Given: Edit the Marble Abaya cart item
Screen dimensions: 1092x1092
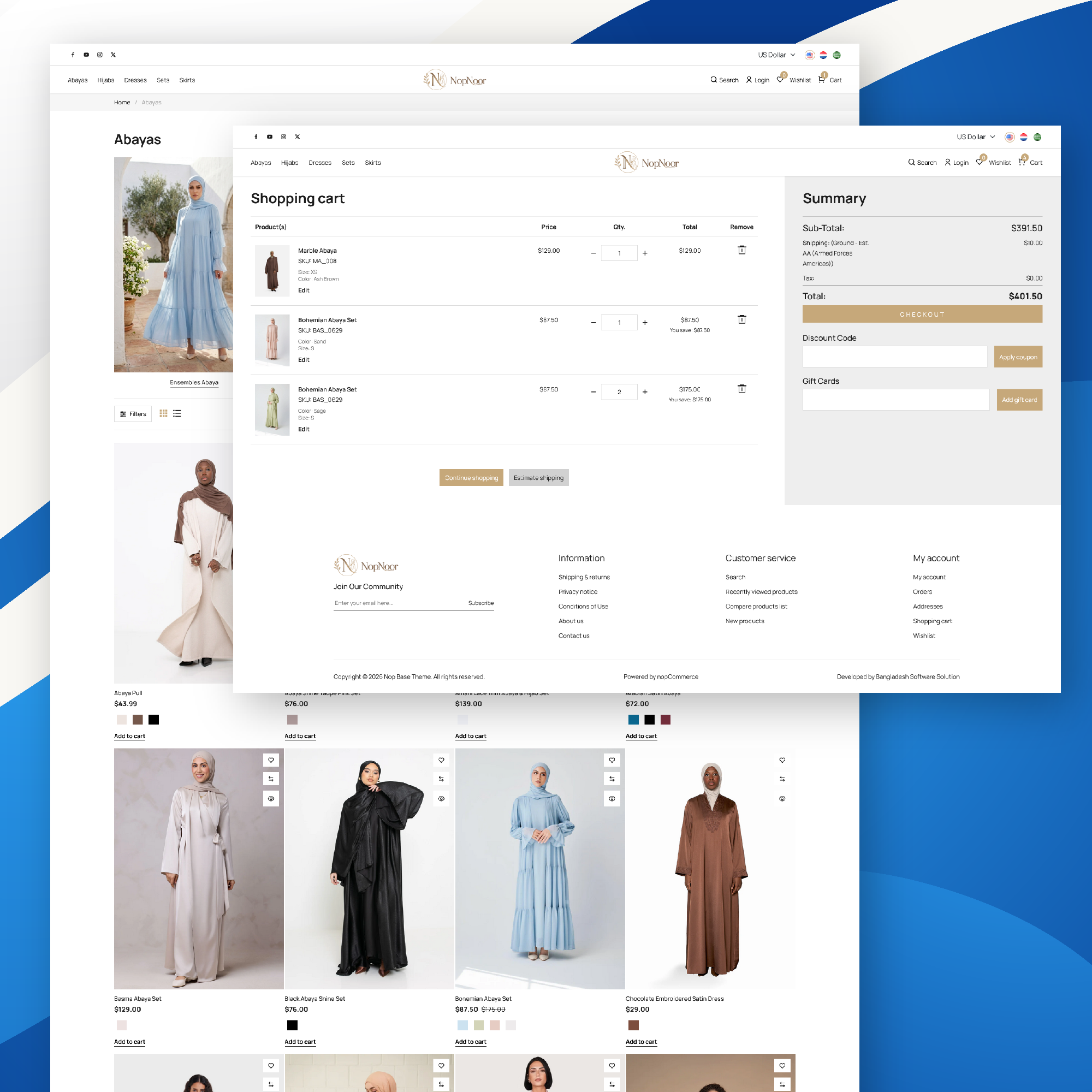Looking at the screenshot, I should click(x=304, y=290).
